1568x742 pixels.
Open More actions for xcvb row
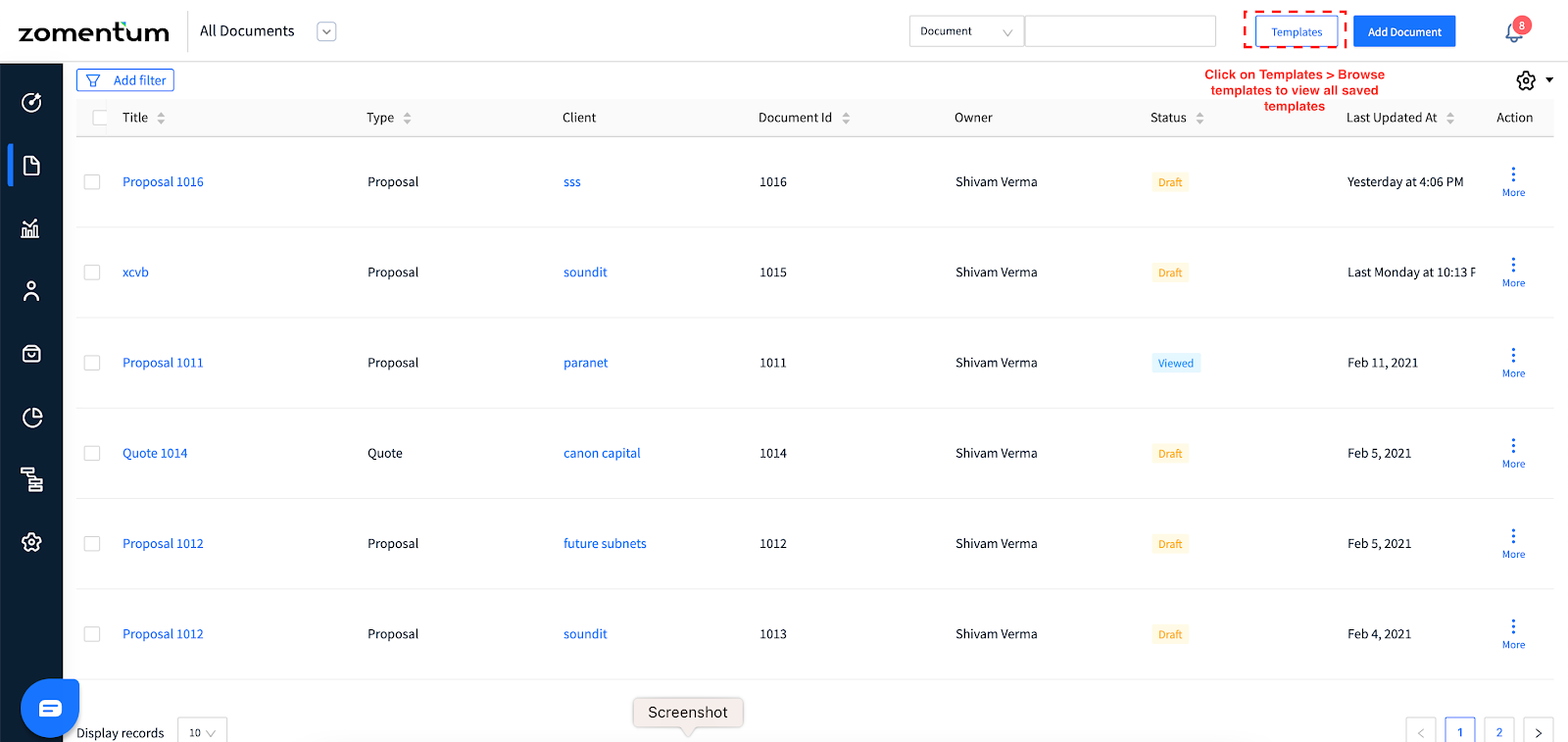click(1513, 272)
